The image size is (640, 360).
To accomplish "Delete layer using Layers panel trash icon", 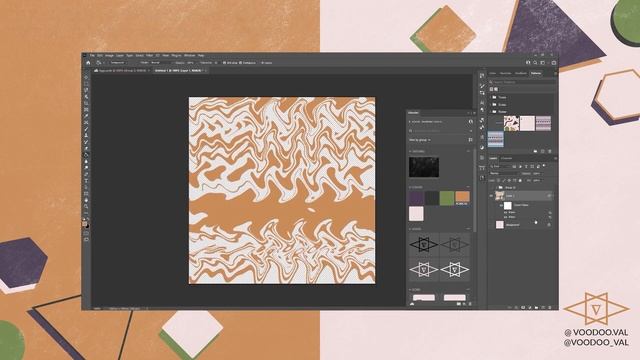I will 550,307.
